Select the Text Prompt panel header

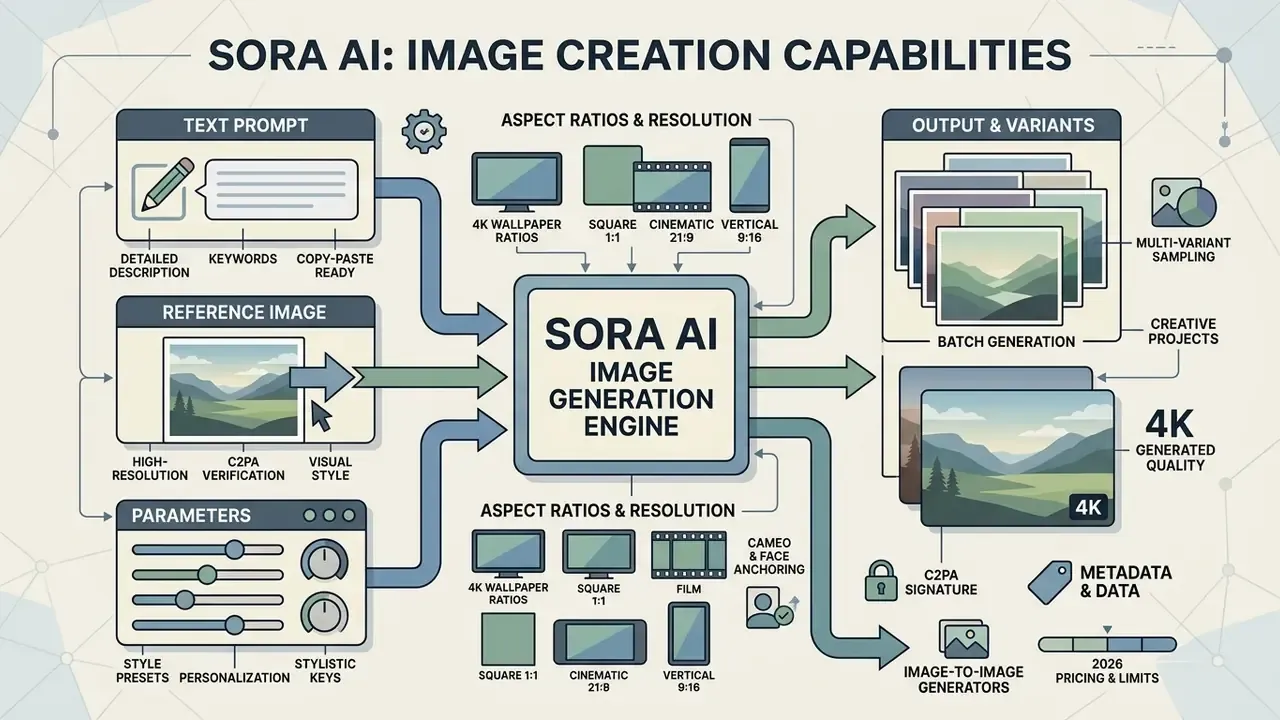pos(245,125)
